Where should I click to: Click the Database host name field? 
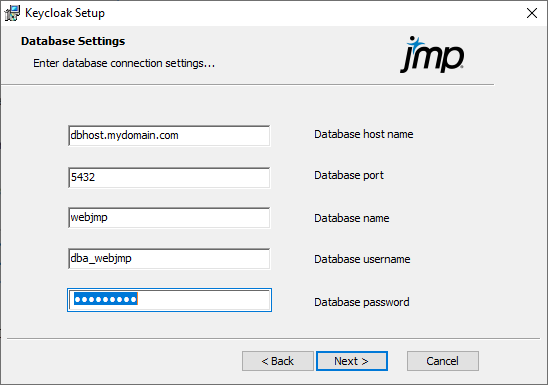(169, 136)
